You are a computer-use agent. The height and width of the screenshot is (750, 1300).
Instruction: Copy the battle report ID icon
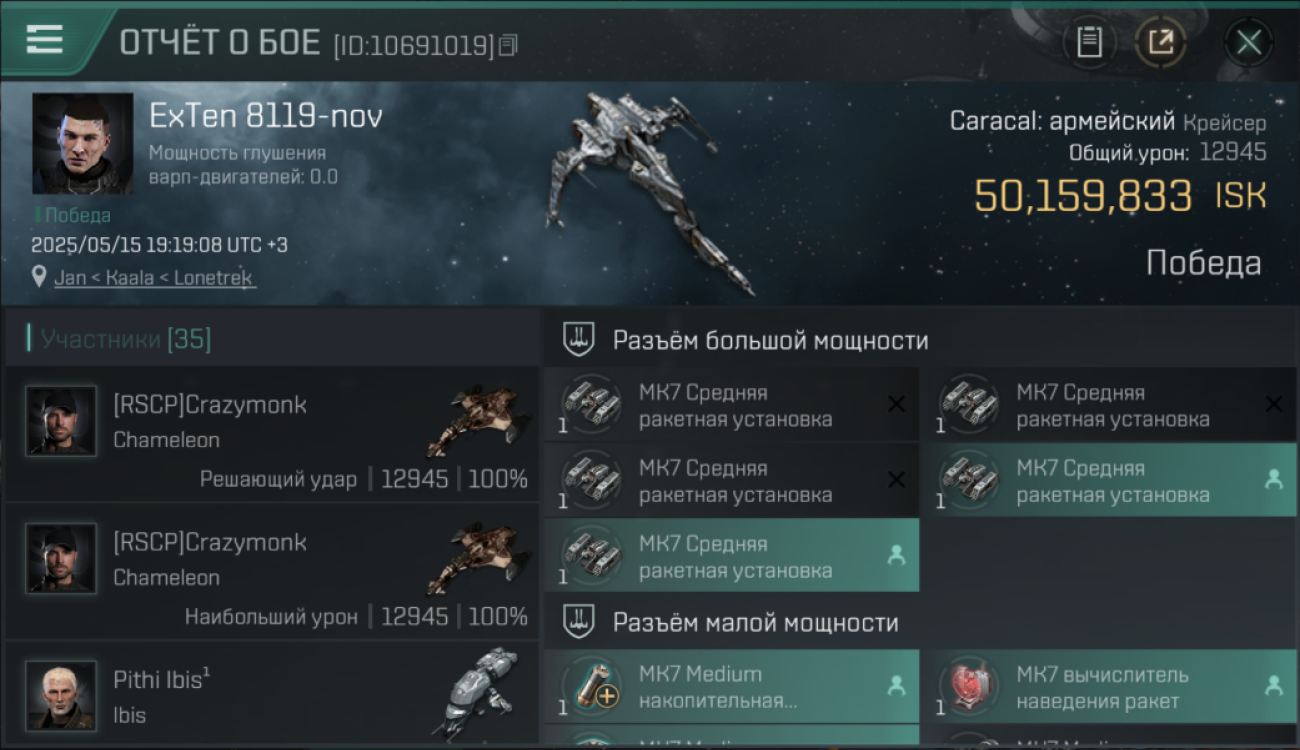click(508, 45)
